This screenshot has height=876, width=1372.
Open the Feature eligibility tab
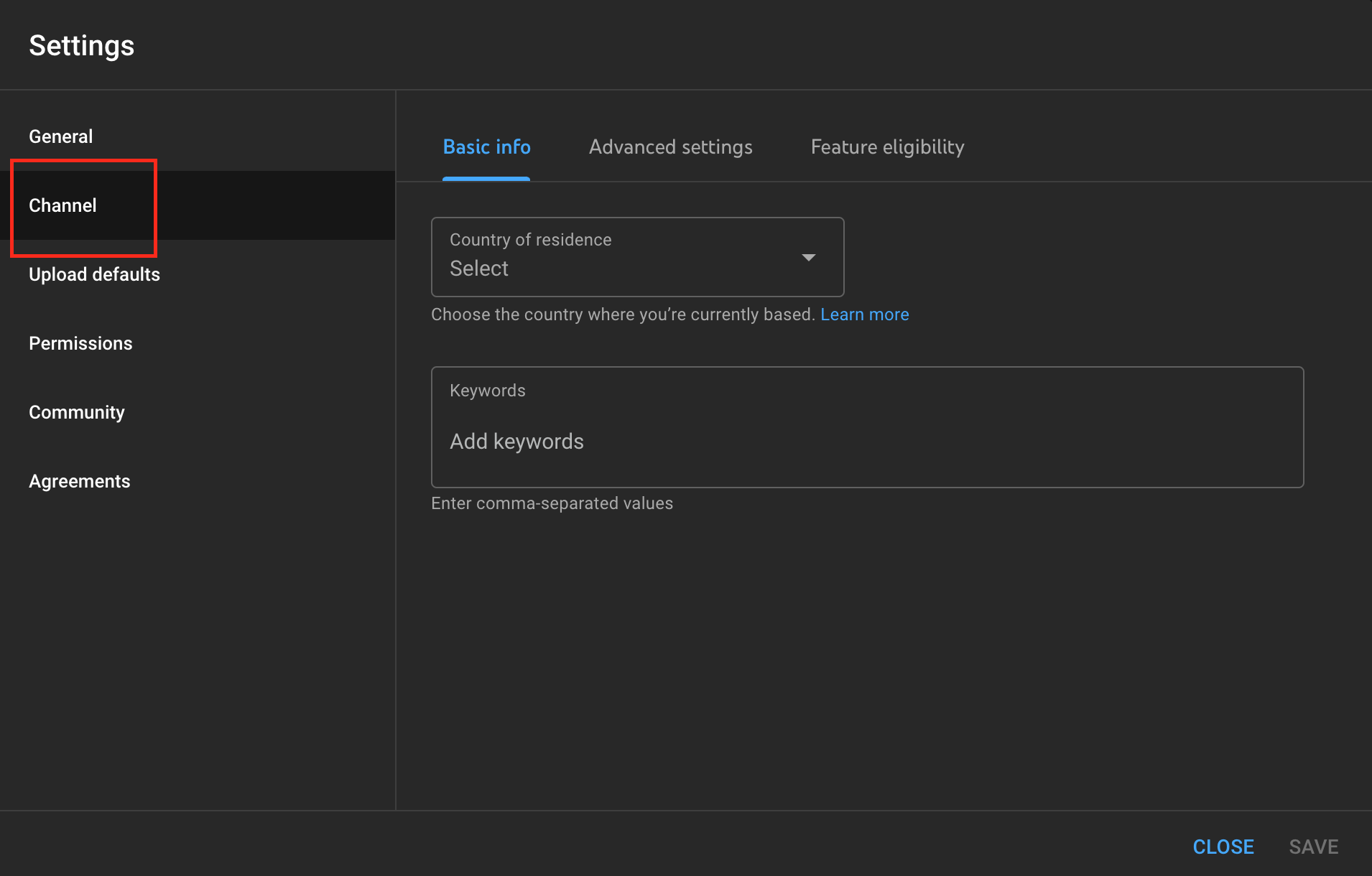click(887, 147)
